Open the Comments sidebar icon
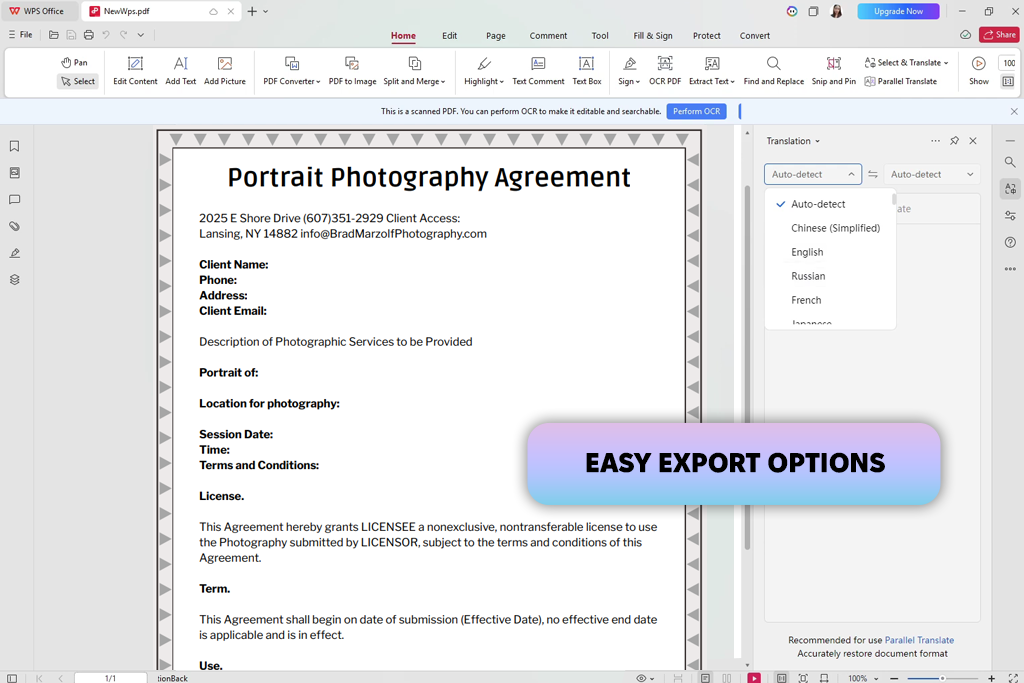 (14, 200)
